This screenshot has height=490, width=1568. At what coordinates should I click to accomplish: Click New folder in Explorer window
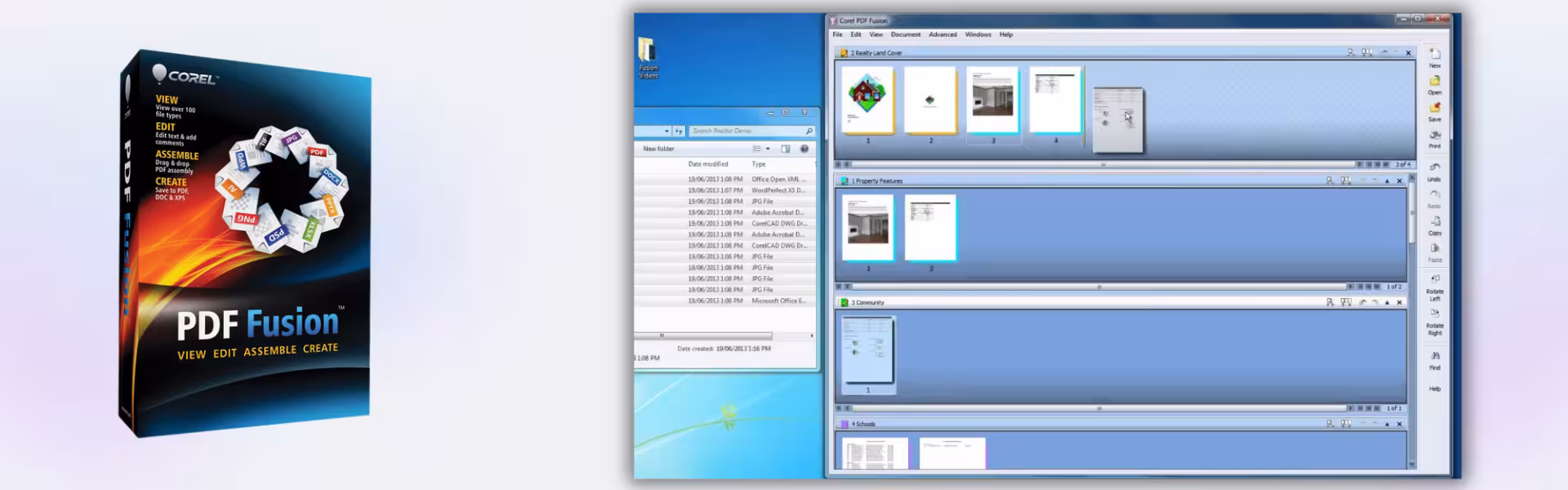(658, 149)
